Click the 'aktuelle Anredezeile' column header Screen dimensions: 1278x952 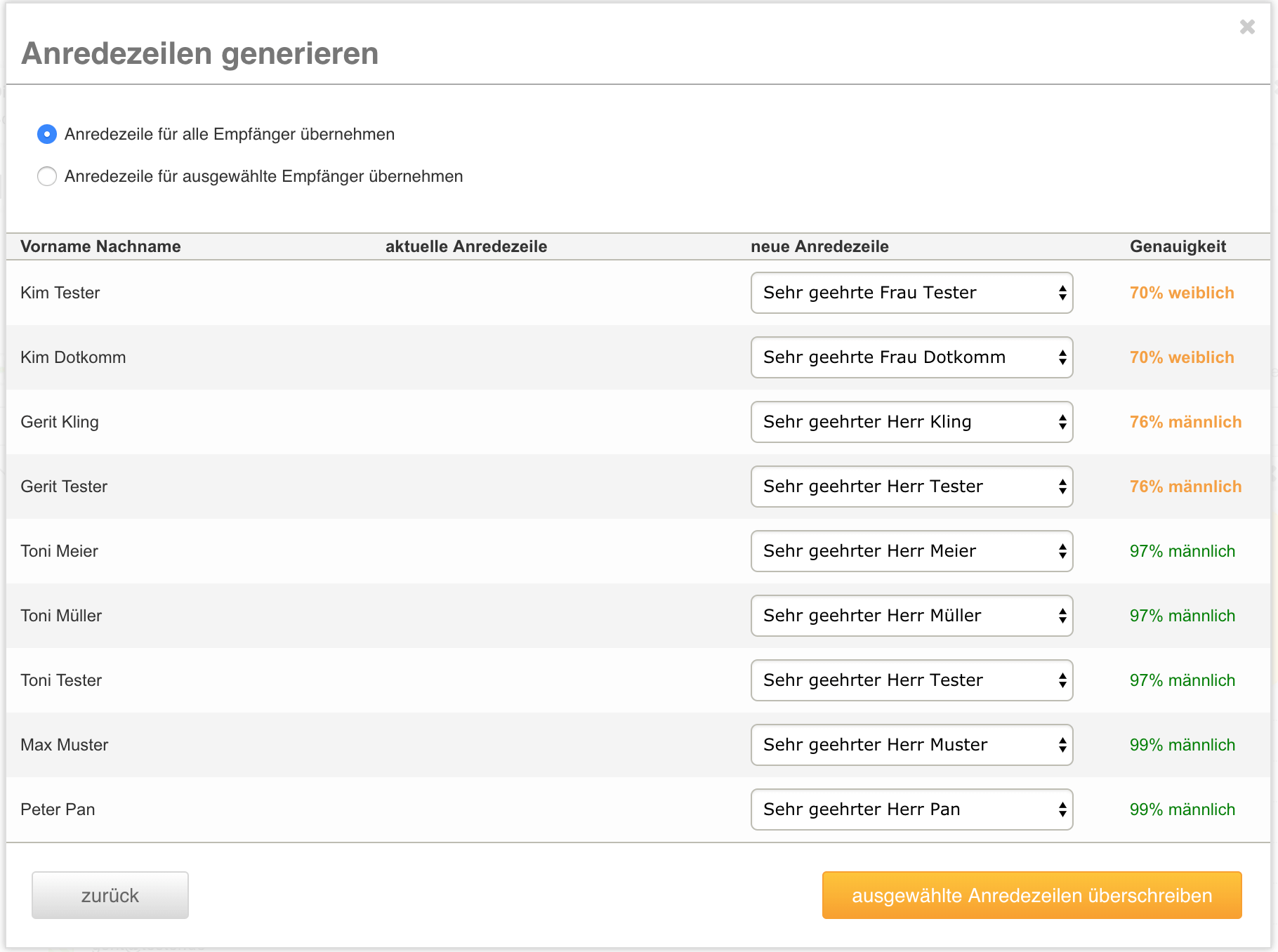coord(466,246)
